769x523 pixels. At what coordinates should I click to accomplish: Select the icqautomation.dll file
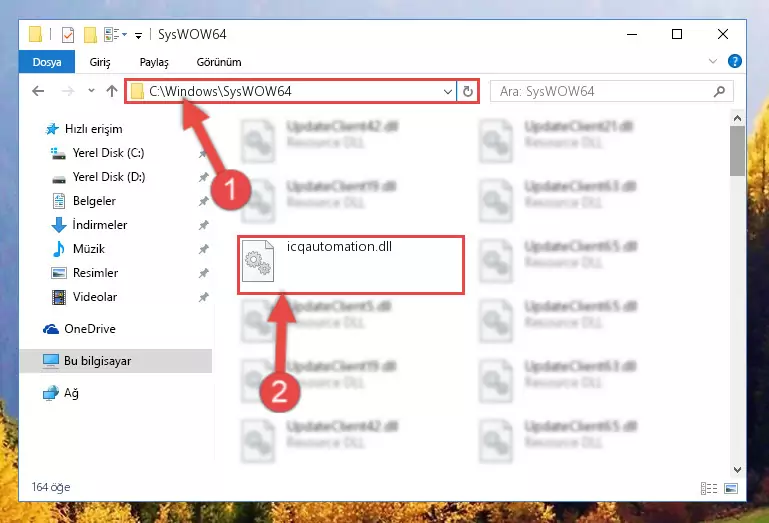(x=351, y=265)
